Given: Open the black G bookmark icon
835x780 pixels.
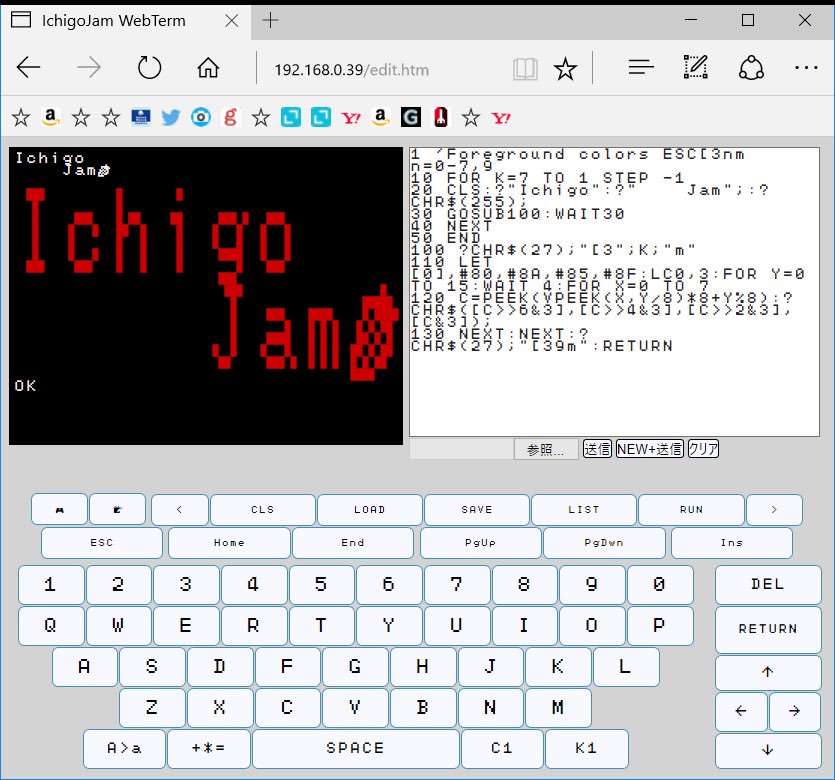Looking at the screenshot, I should (x=411, y=117).
